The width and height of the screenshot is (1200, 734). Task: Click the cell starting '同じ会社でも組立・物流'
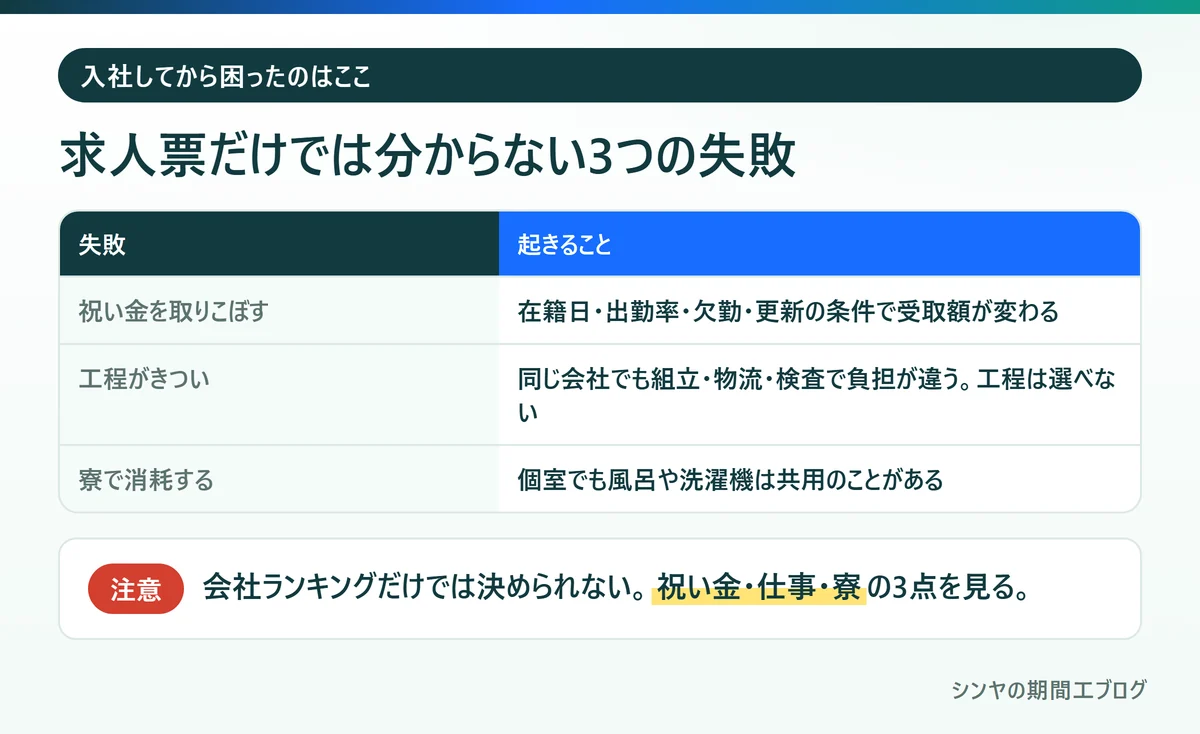(819, 395)
